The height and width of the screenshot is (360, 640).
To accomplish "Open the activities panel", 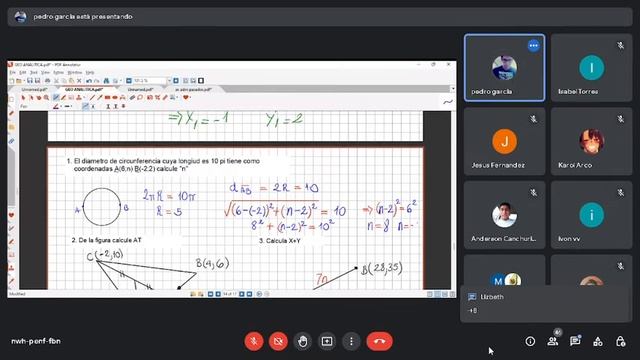I will [598, 341].
